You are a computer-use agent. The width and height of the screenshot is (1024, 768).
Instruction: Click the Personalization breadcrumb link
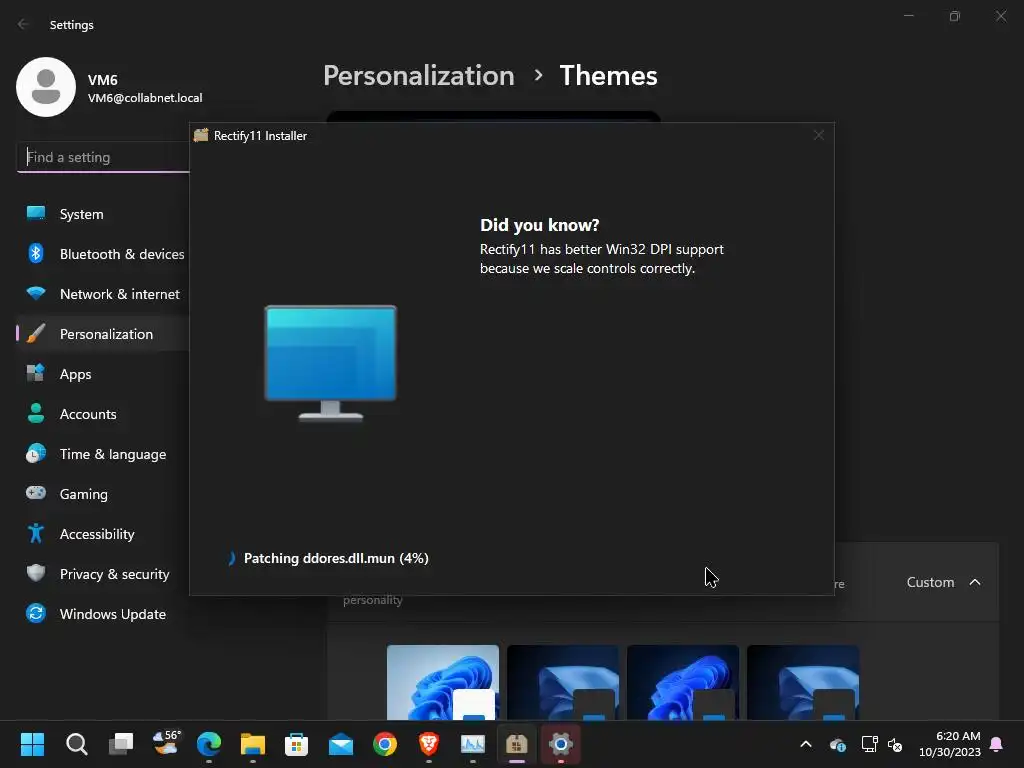pos(419,76)
